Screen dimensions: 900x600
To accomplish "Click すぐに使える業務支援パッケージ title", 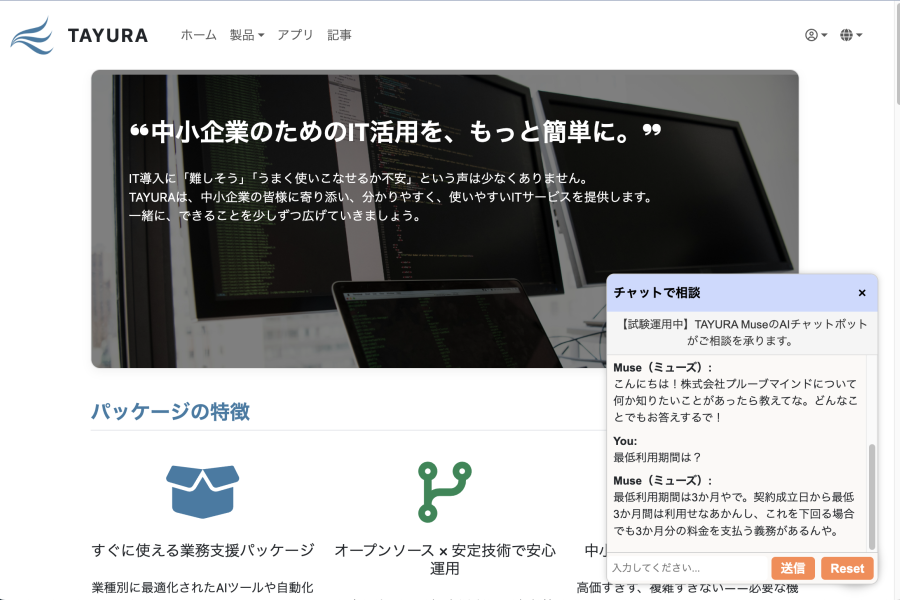I will (x=203, y=550).
